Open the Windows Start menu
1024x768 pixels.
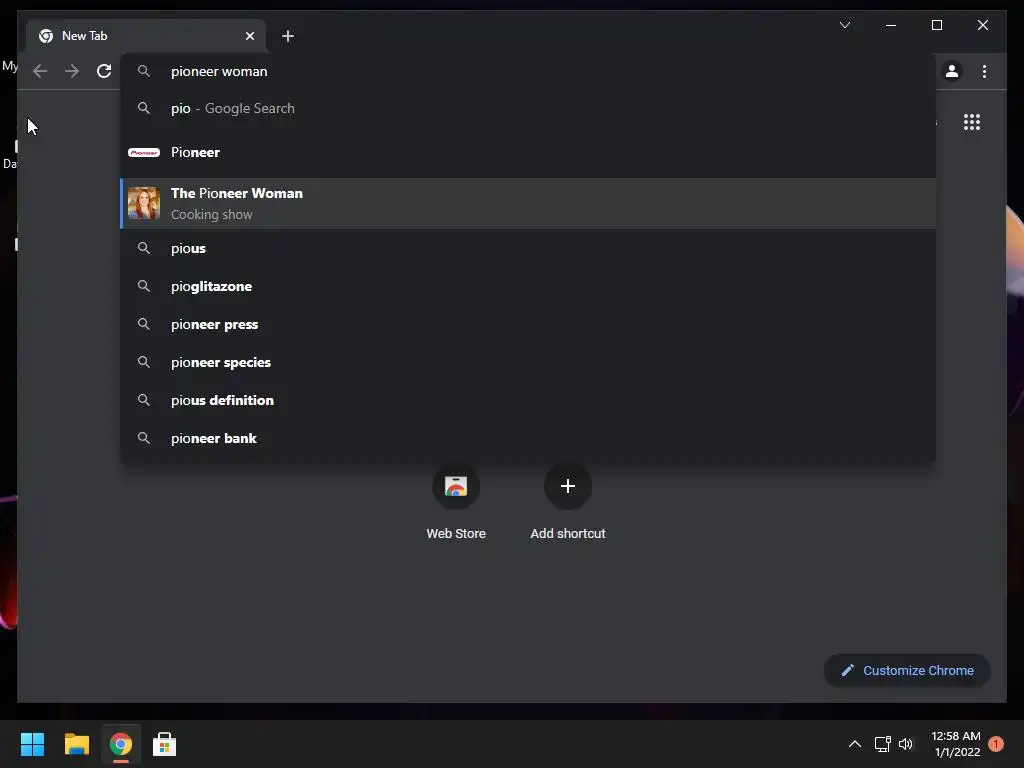[32, 744]
